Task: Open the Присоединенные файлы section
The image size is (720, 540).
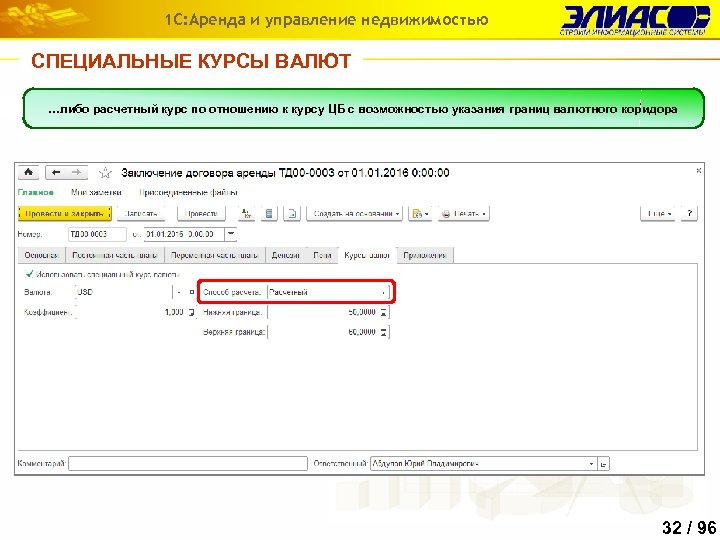Action: click(188, 192)
